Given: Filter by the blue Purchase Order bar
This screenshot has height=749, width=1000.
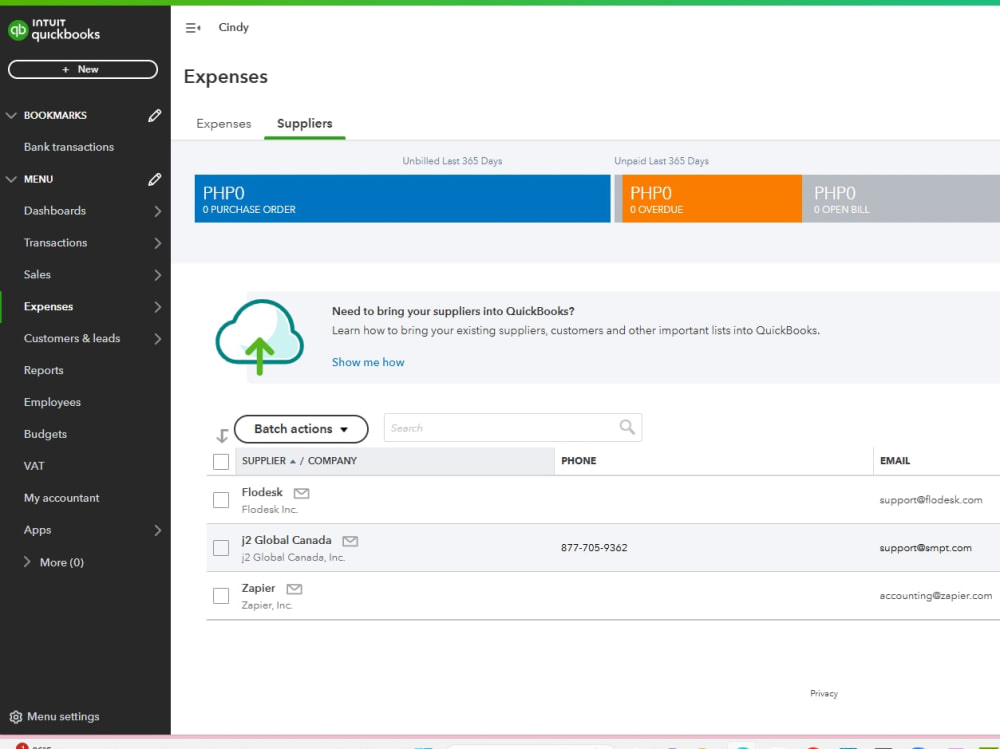Looking at the screenshot, I should pos(402,198).
